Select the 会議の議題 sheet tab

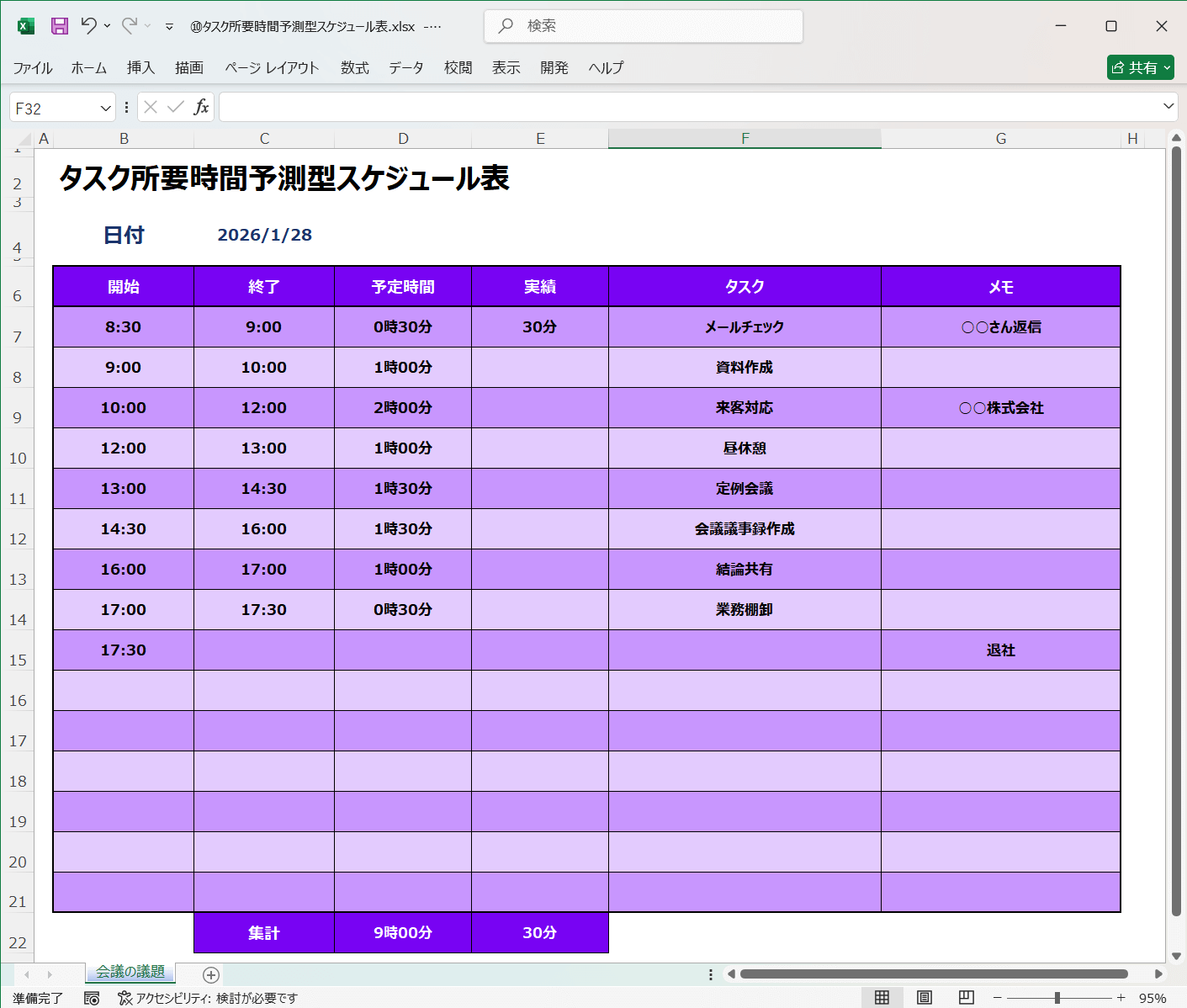[130, 974]
